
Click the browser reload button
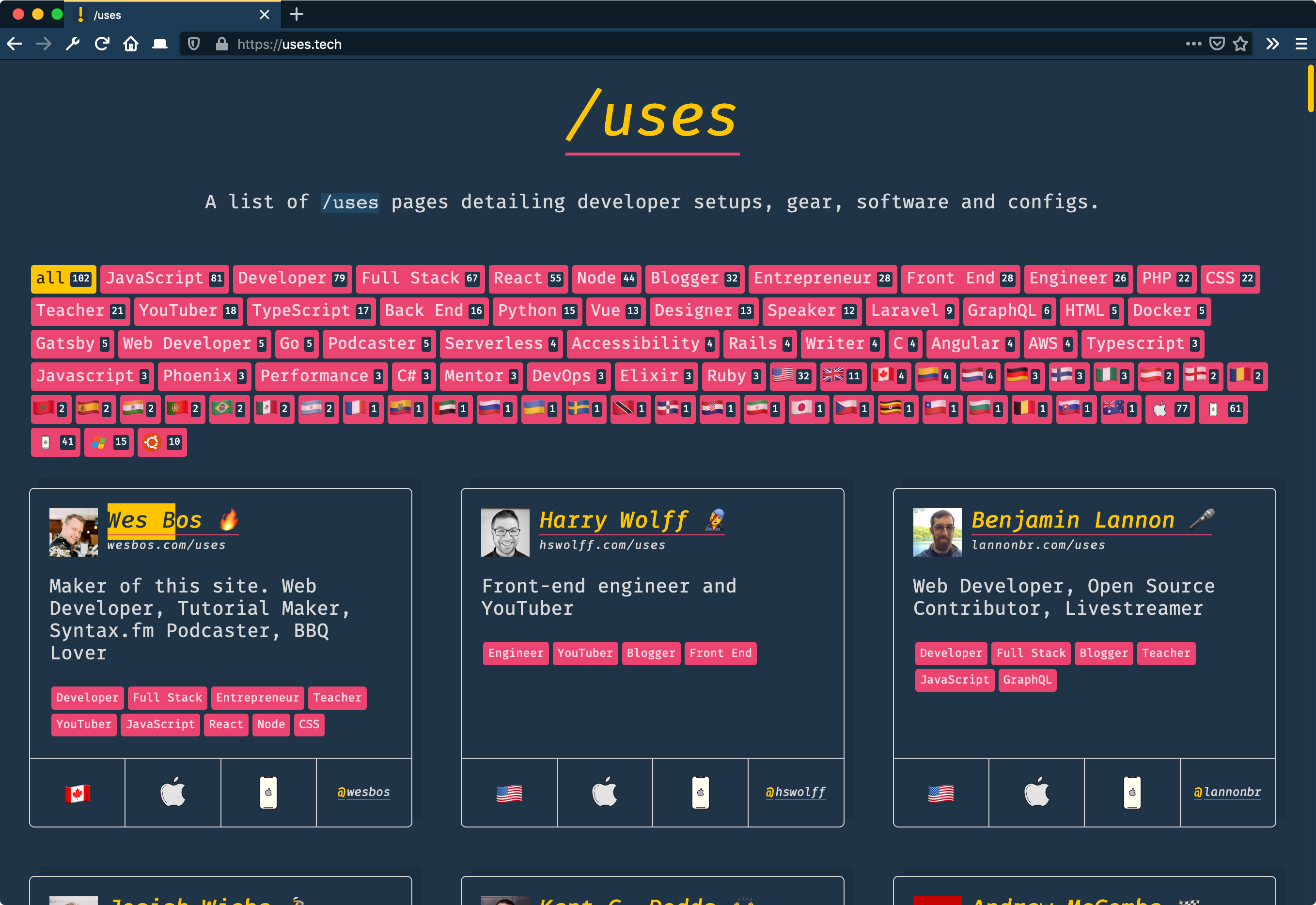[102, 44]
